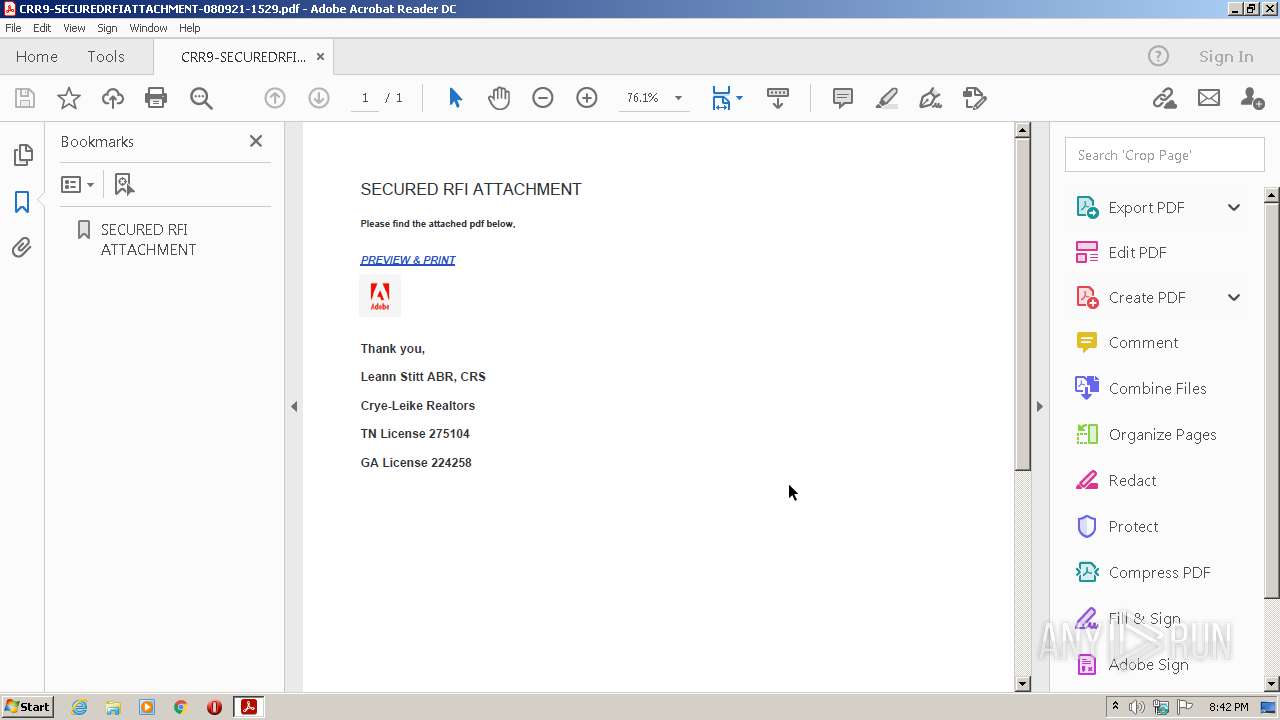Switch to the Tools tab
Image resolution: width=1280 pixels, height=720 pixels.
point(106,57)
